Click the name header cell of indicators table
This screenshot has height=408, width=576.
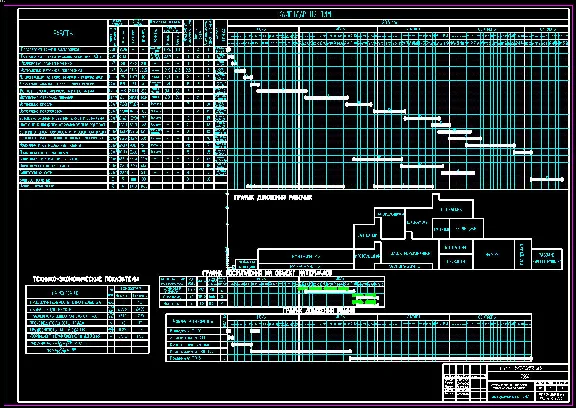pyautogui.click(x=66, y=293)
